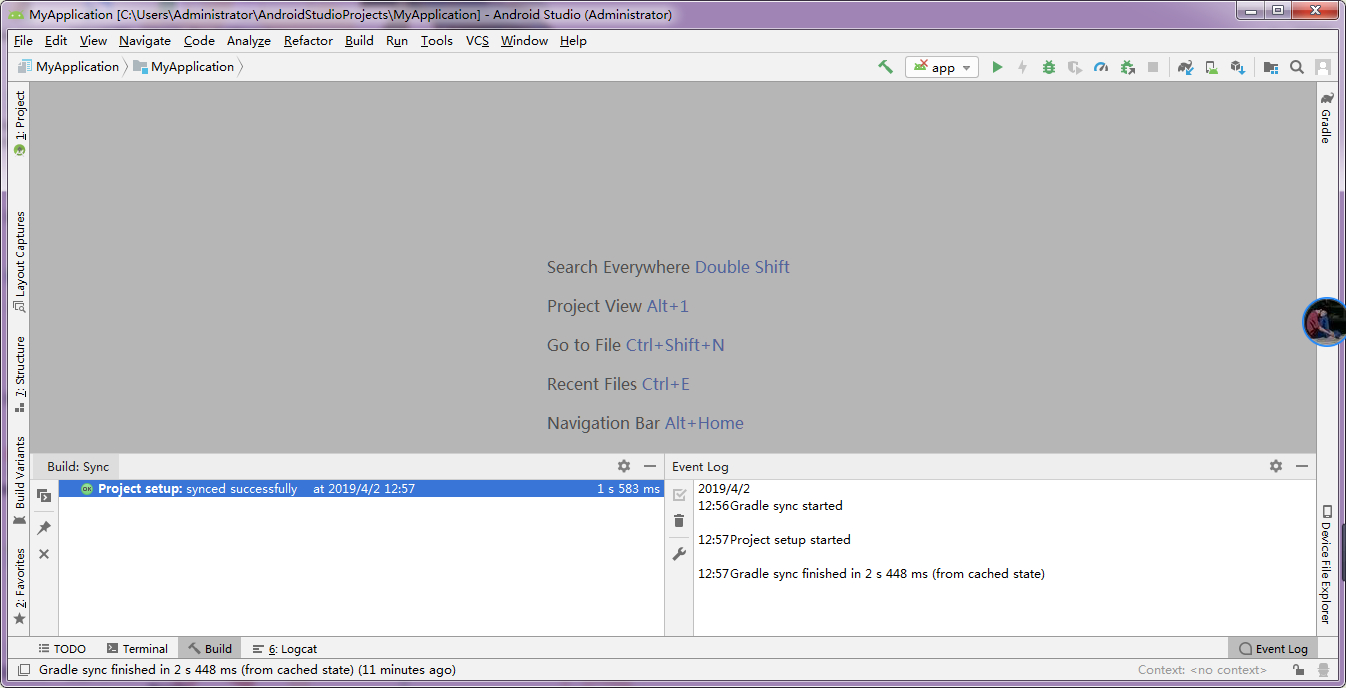Open the Layout Captures side tab
The width and height of the screenshot is (1346, 688).
(19, 261)
